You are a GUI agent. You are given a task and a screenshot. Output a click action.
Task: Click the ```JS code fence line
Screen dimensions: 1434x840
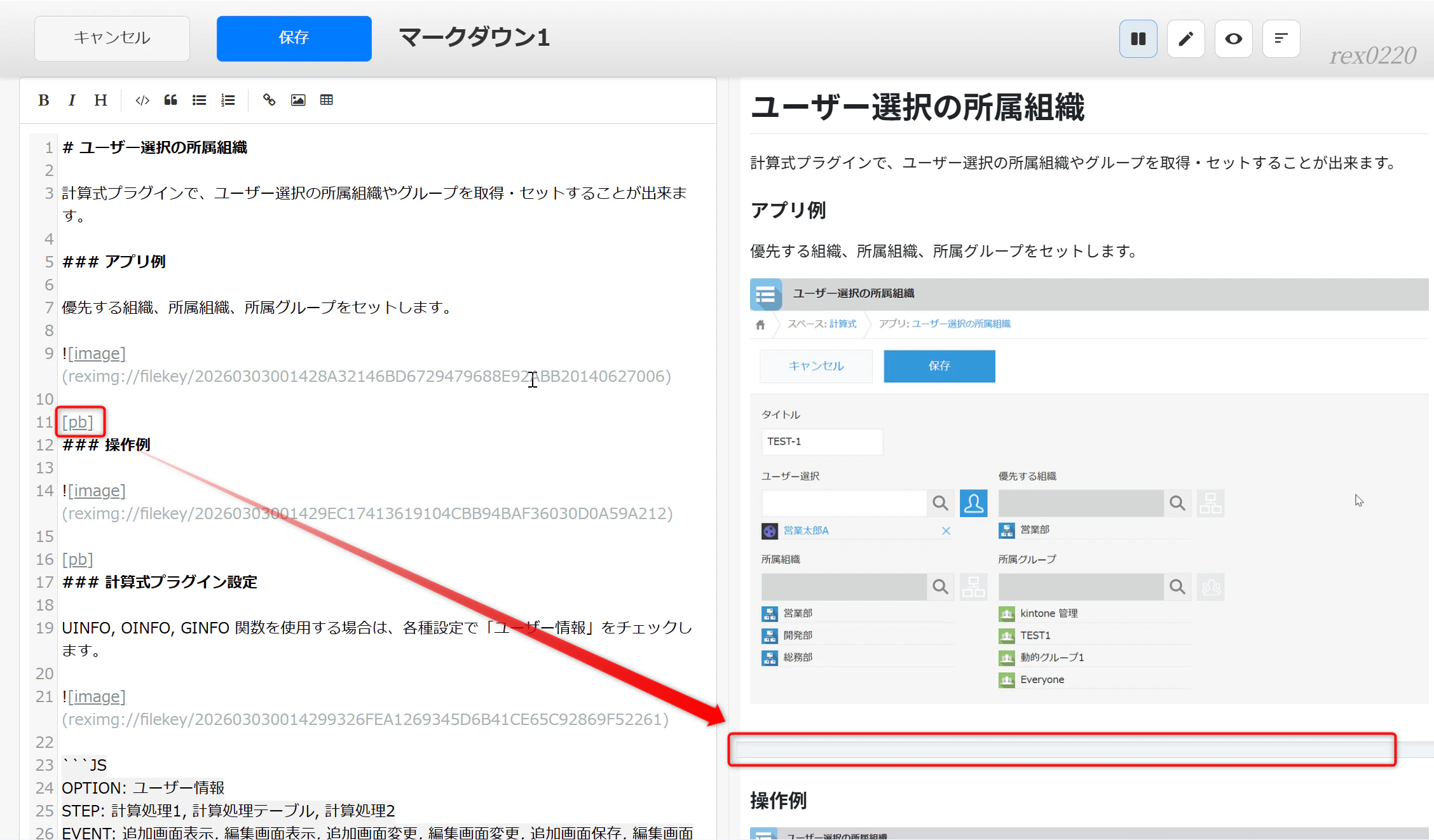[84, 765]
